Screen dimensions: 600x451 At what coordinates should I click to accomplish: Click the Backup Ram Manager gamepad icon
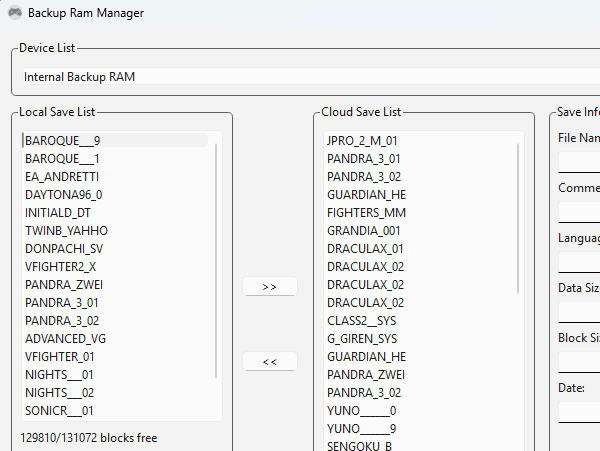[15, 13]
